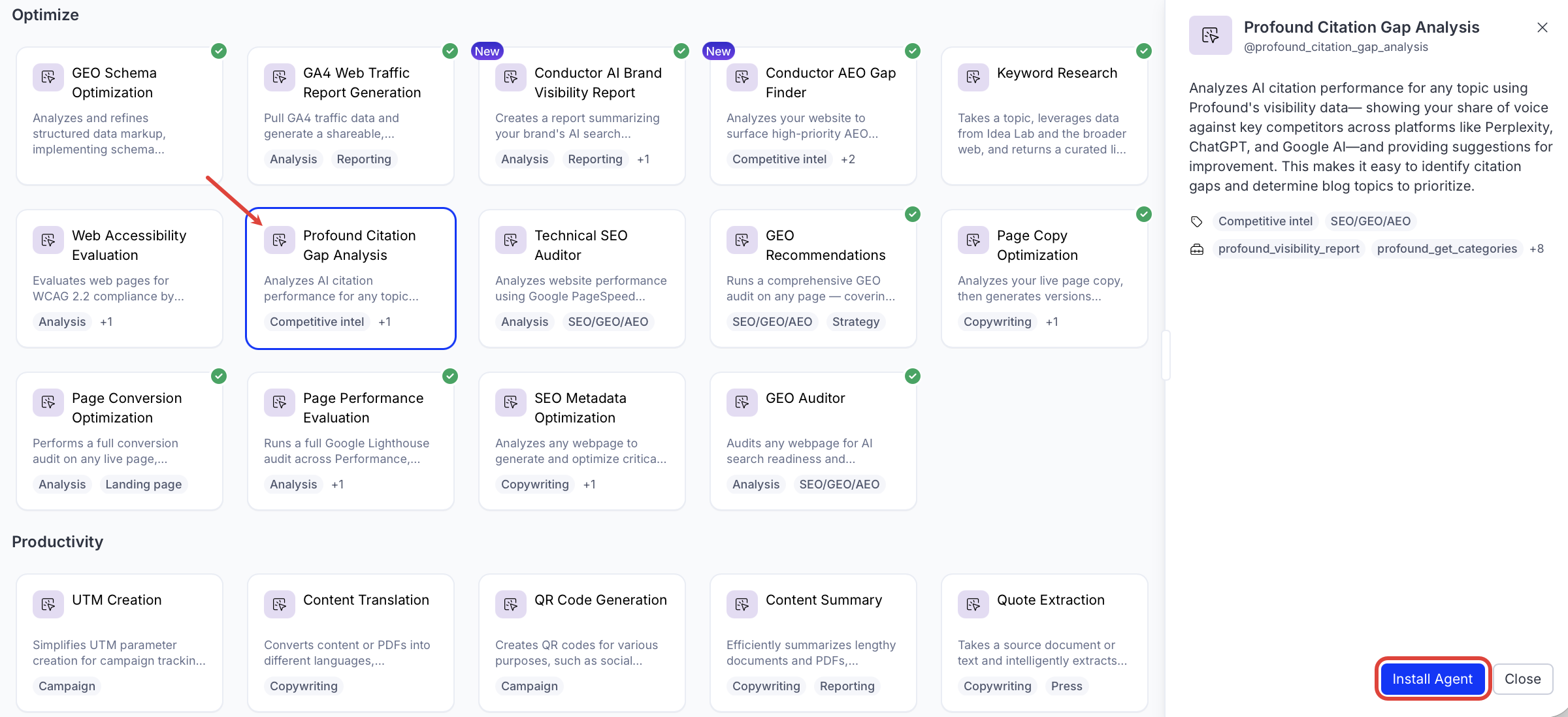Click the QR Code Generation agent icon
This screenshot has height=717, width=1568.
click(511, 604)
